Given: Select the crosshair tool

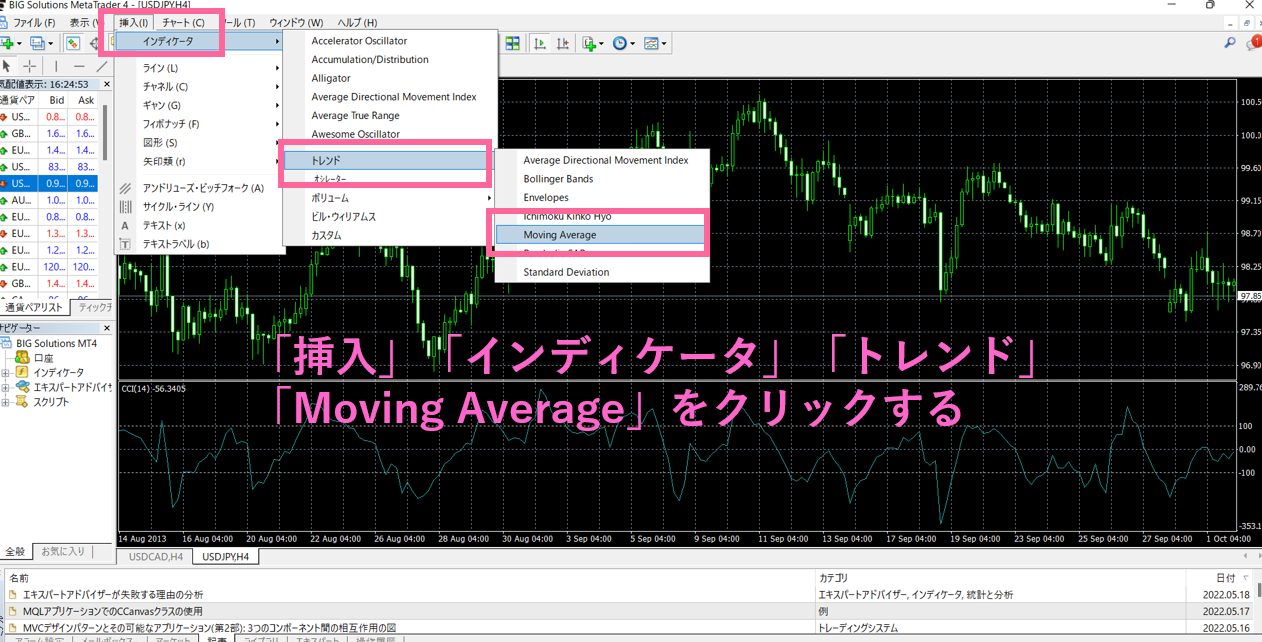Looking at the screenshot, I should tap(30, 66).
